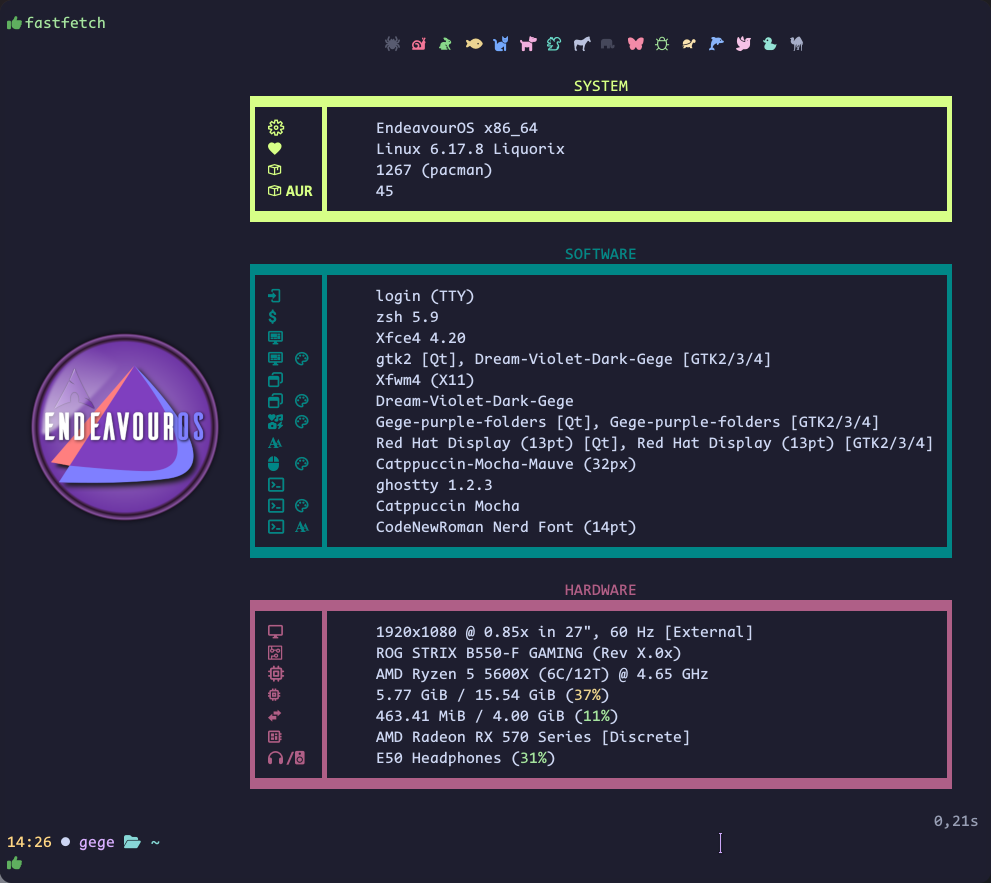Click the AUR package label
991x883 pixels.
point(299,191)
